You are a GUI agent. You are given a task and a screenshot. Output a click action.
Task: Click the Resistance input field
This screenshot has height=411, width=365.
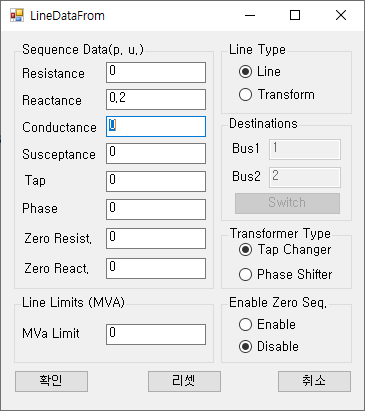156,72
